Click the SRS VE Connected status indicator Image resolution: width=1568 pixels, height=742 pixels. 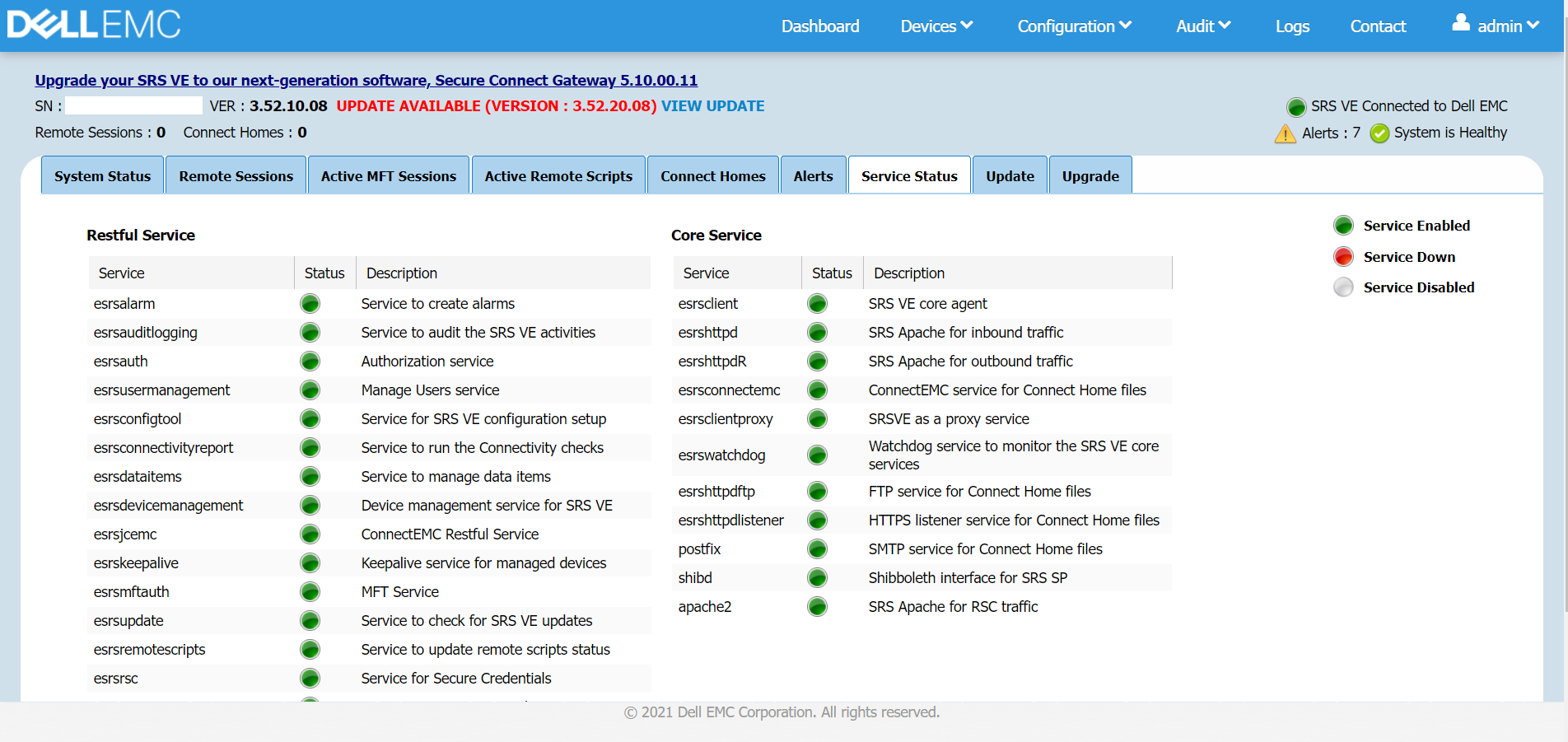coord(1296,107)
